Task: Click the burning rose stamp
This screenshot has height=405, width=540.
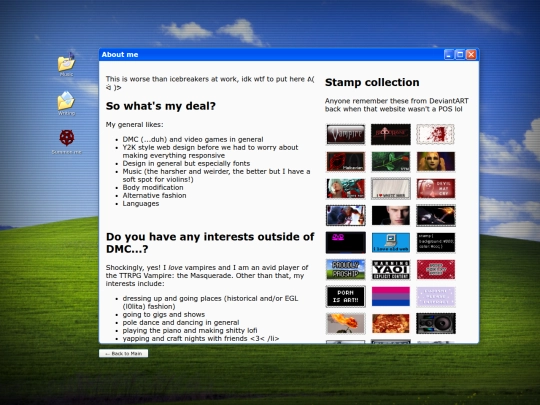Action: 346,323
